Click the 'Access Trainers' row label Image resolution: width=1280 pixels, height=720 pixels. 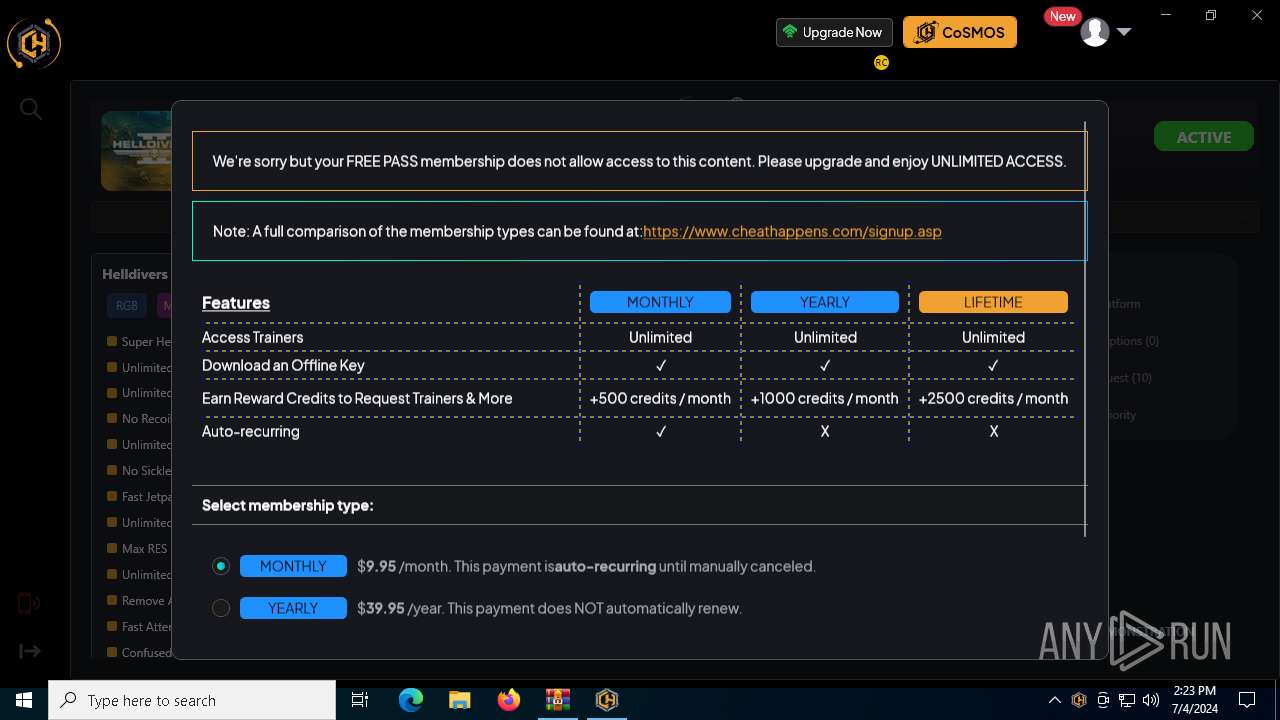(253, 337)
